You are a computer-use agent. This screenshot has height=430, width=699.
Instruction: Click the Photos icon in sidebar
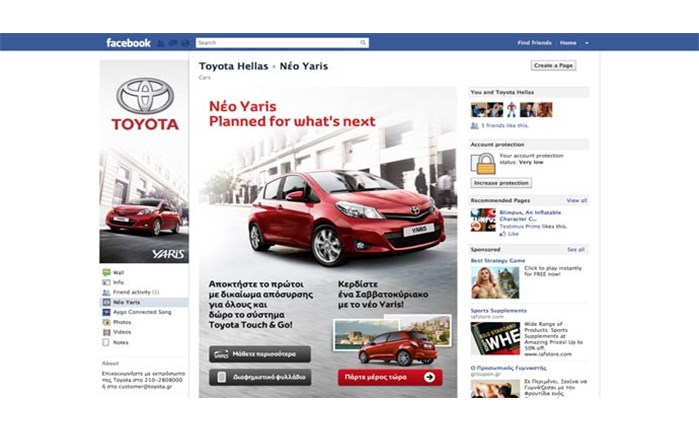coord(106,322)
